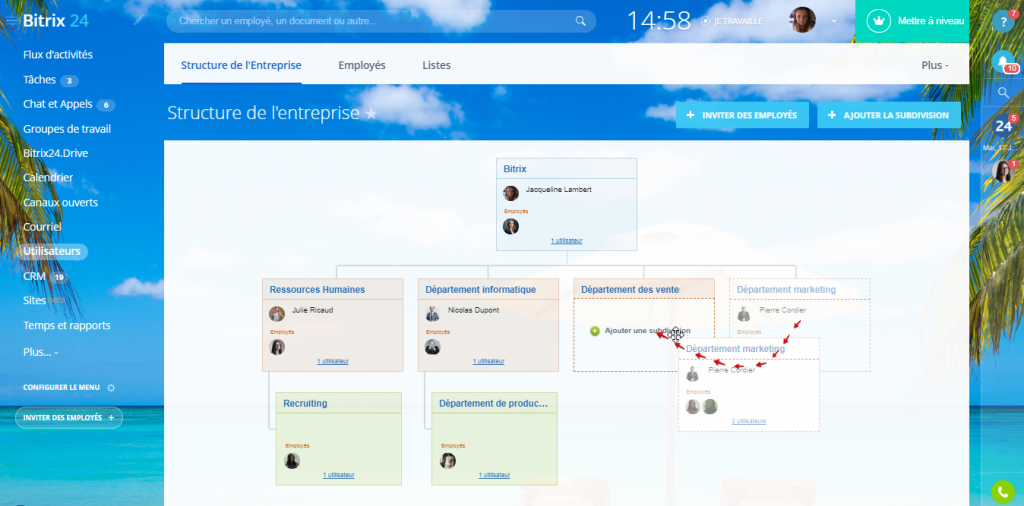Click the green phone call button
The image size is (1024, 506).
point(1002,492)
